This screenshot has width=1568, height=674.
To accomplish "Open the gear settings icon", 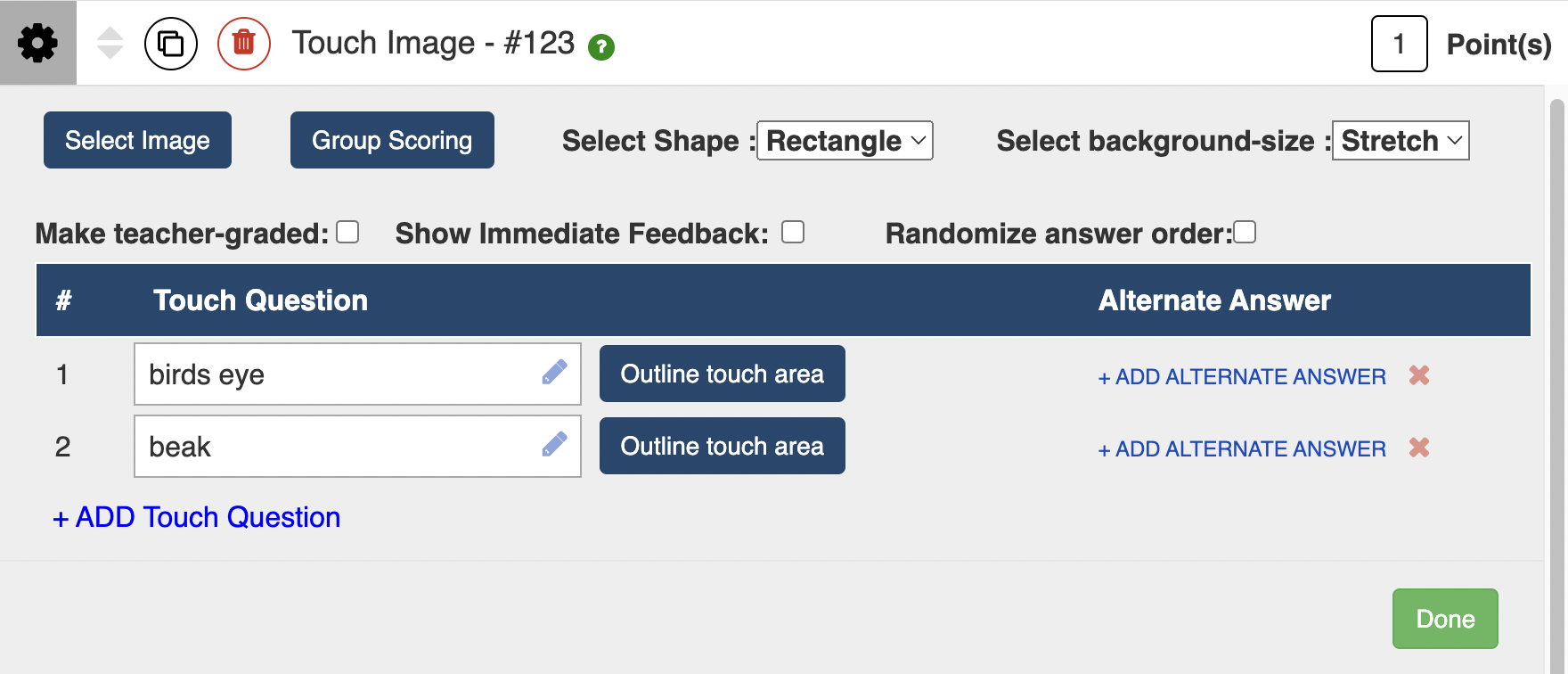I will 37,43.
